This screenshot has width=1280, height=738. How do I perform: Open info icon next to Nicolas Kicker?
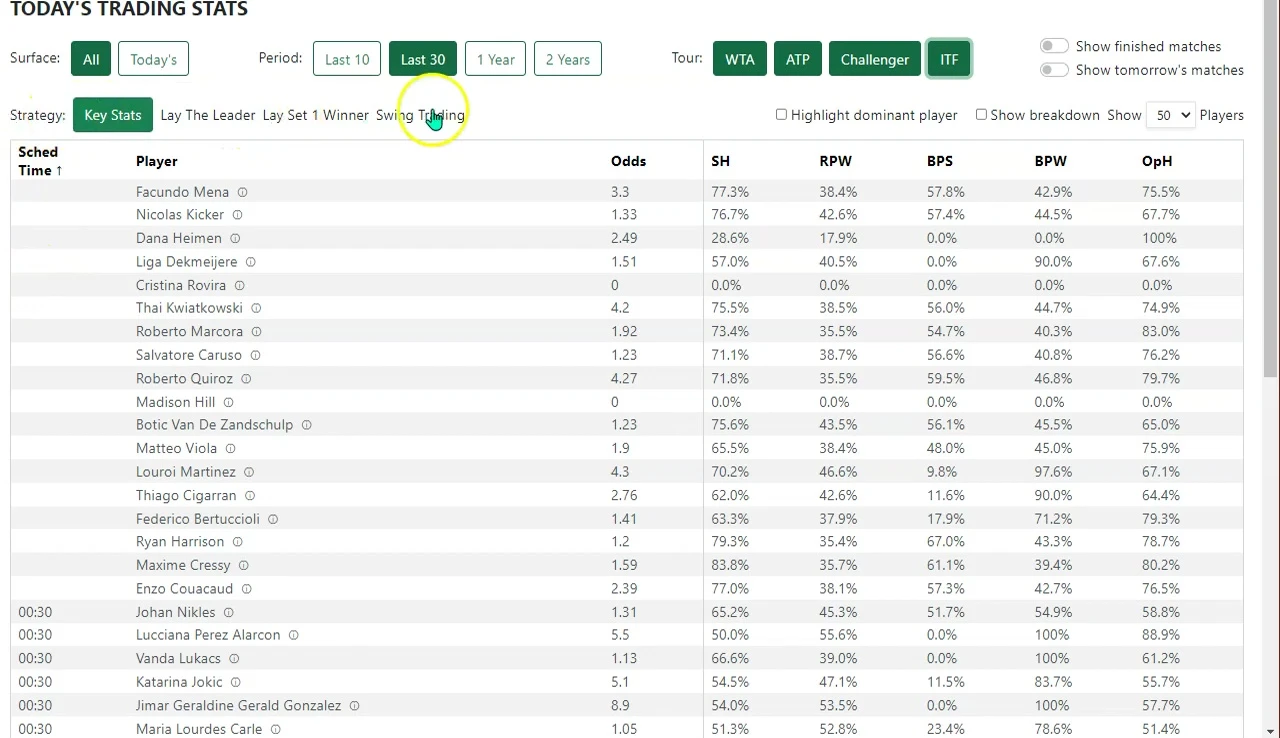click(238, 215)
